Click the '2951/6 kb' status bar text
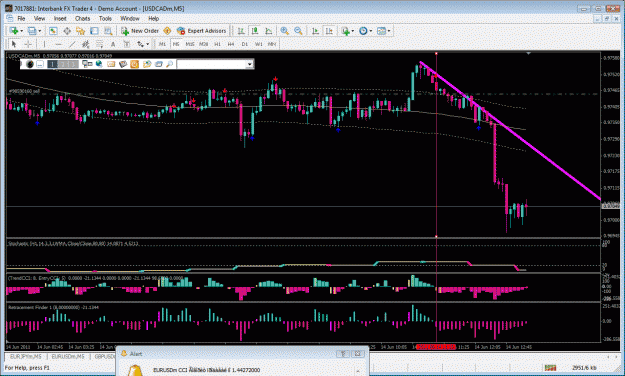Viewport: 625px width, 376px height. 584,367
